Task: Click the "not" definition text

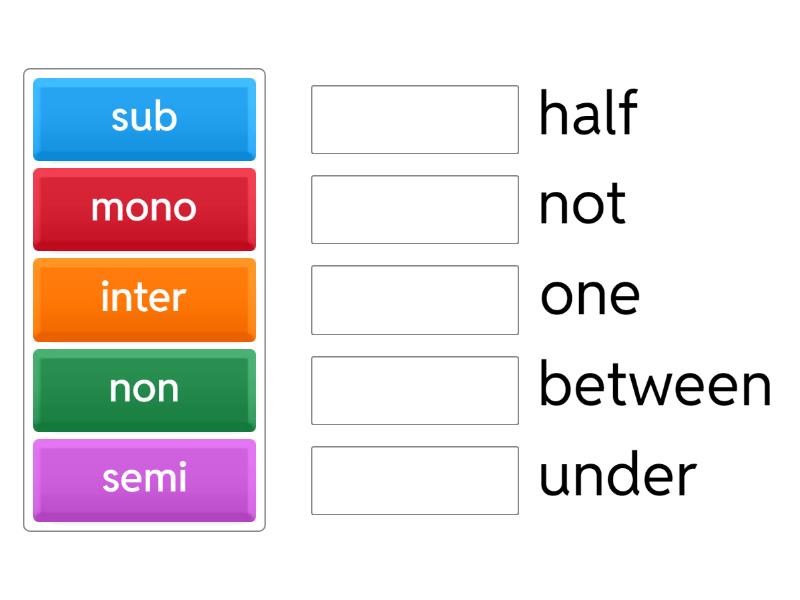Action: [x=582, y=204]
